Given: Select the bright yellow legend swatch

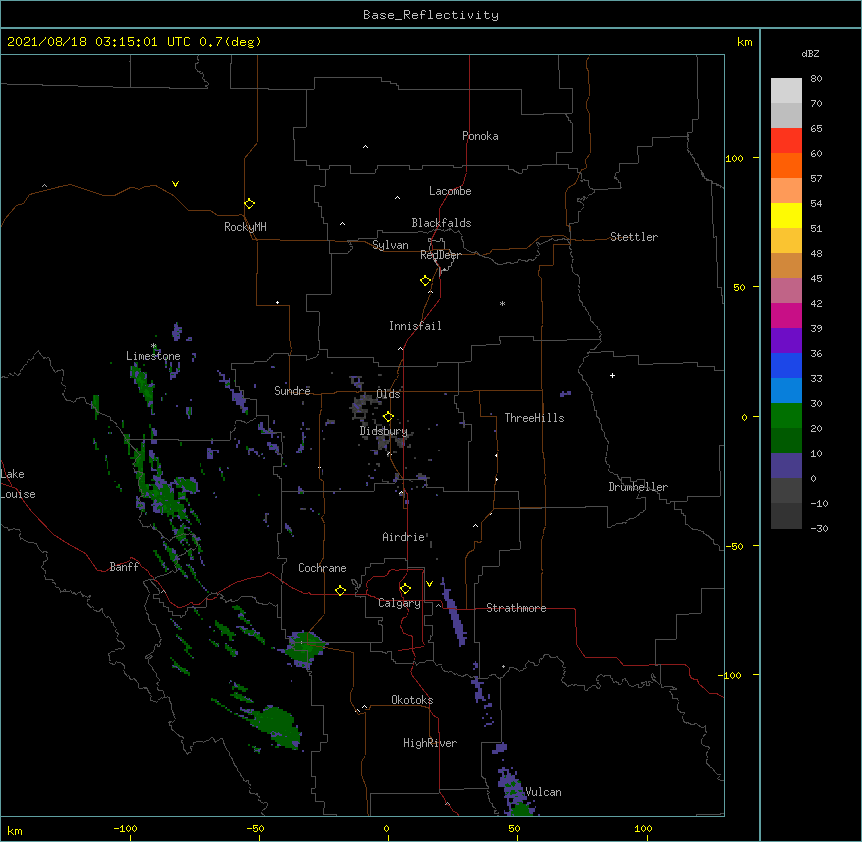Looking at the screenshot, I should [786, 215].
